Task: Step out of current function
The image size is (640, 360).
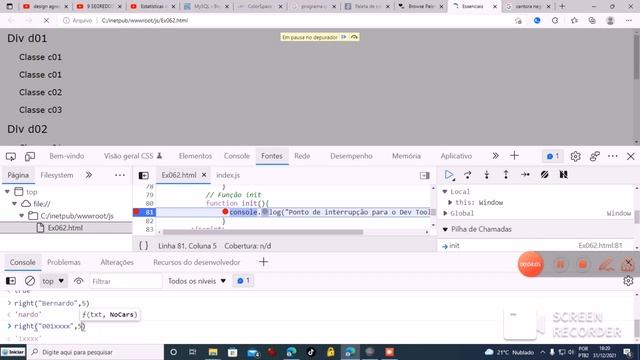Action: 506,175
